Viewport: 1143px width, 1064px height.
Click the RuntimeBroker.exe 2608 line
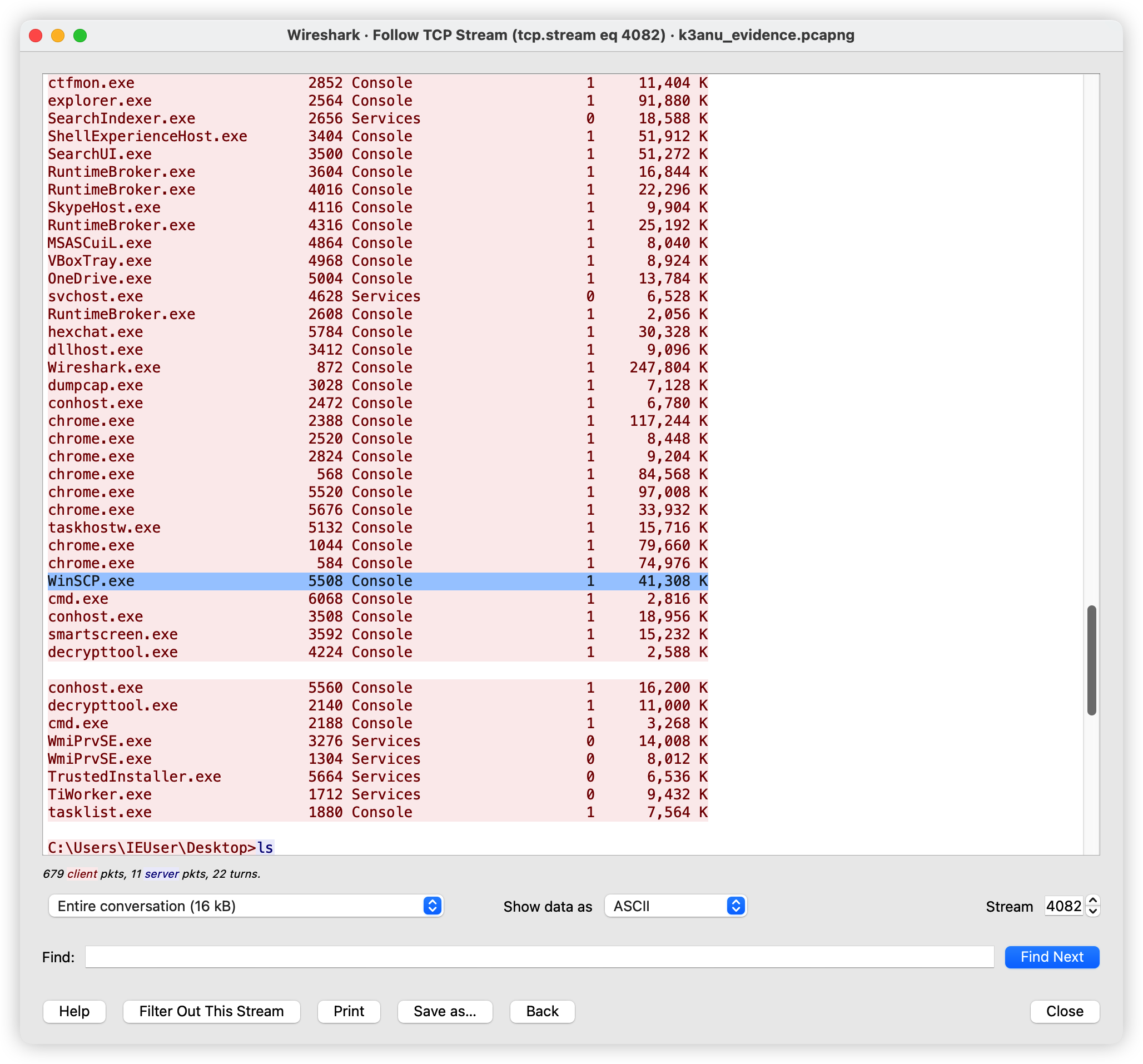click(x=377, y=315)
